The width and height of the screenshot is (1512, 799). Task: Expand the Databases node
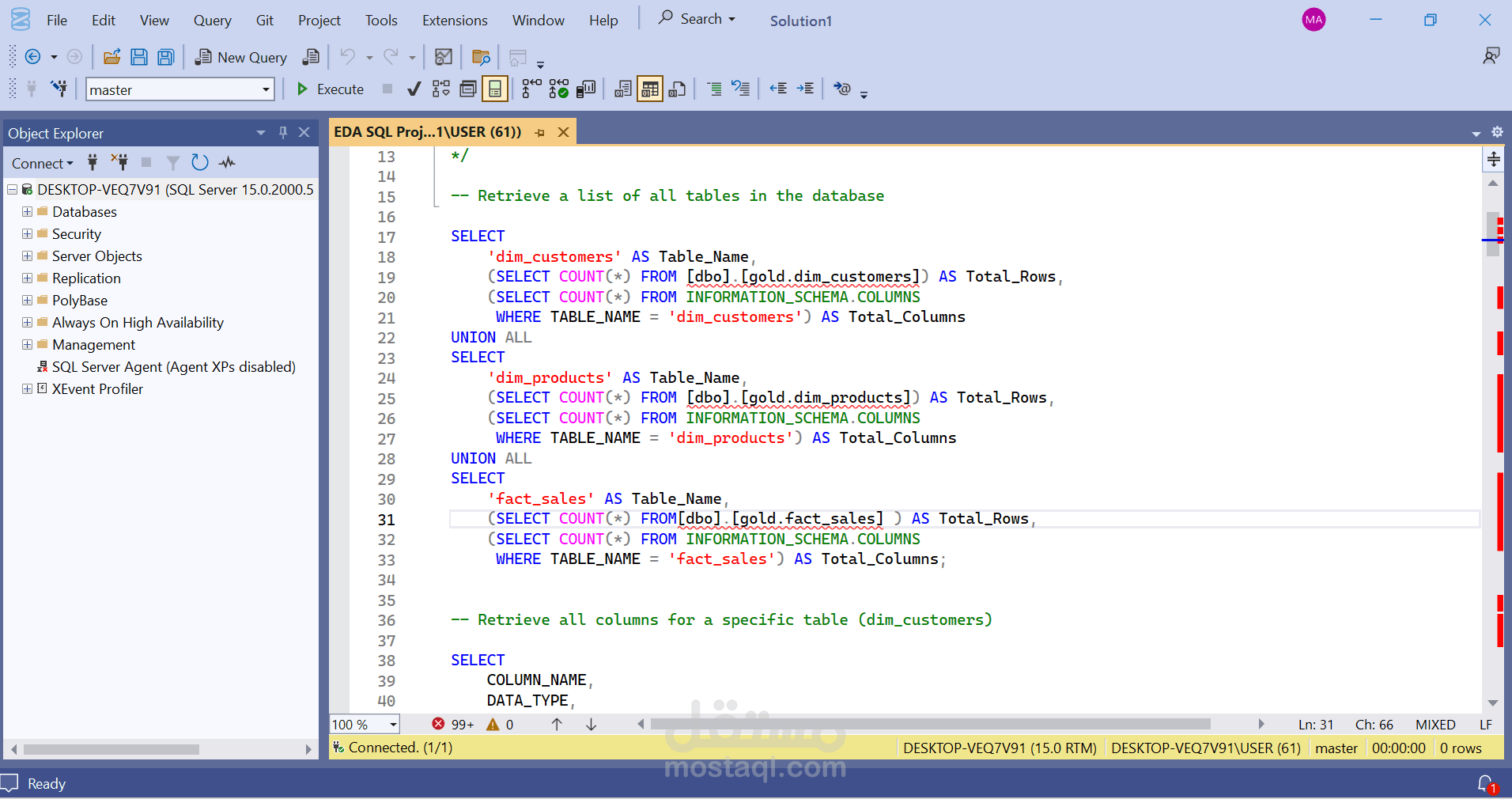[x=27, y=211]
